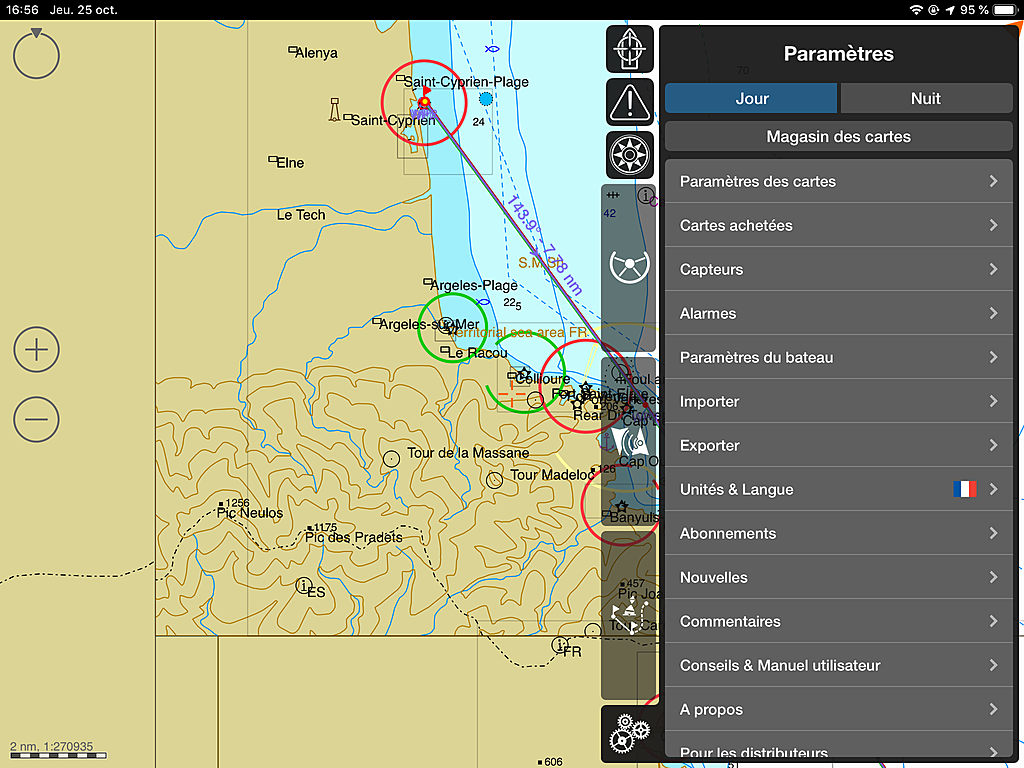Open Alarmes settings

pyautogui.click(x=839, y=313)
